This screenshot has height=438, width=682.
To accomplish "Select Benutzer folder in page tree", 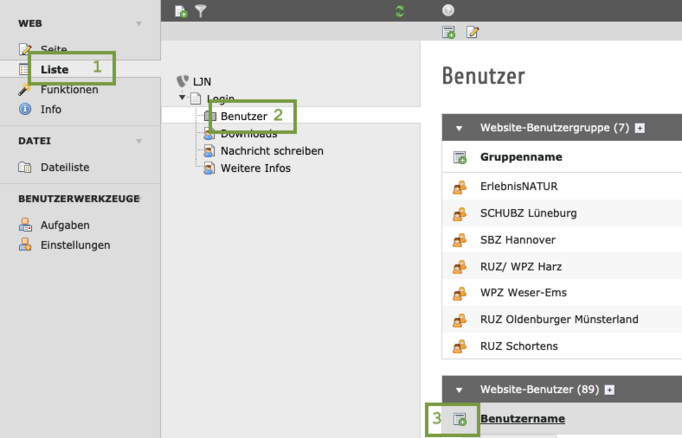I will pyautogui.click(x=244, y=116).
